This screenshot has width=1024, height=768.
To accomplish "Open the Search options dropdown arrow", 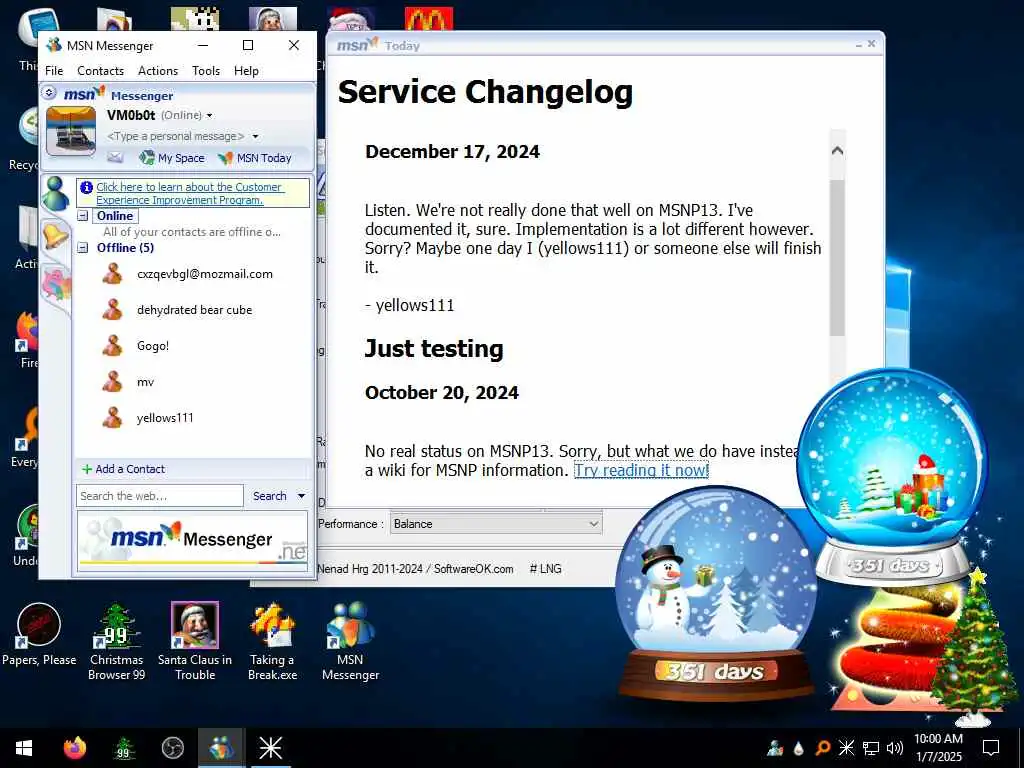I will coord(301,496).
